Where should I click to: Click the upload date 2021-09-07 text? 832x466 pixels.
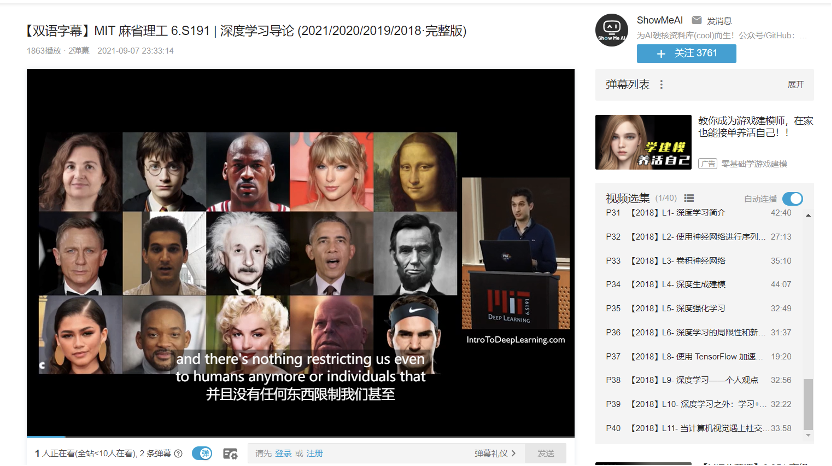pos(135,51)
